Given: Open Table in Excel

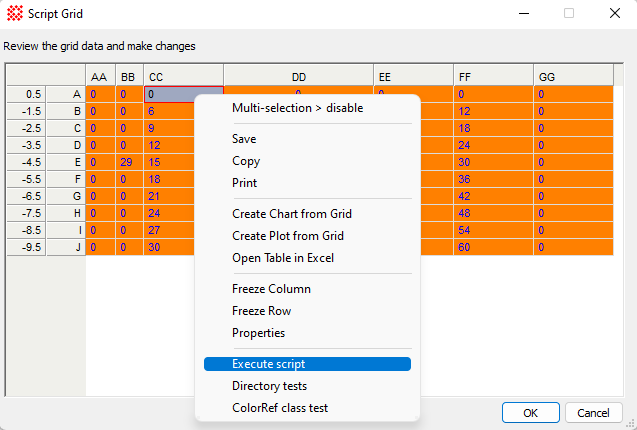Looking at the screenshot, I should (x=283, y=258).
